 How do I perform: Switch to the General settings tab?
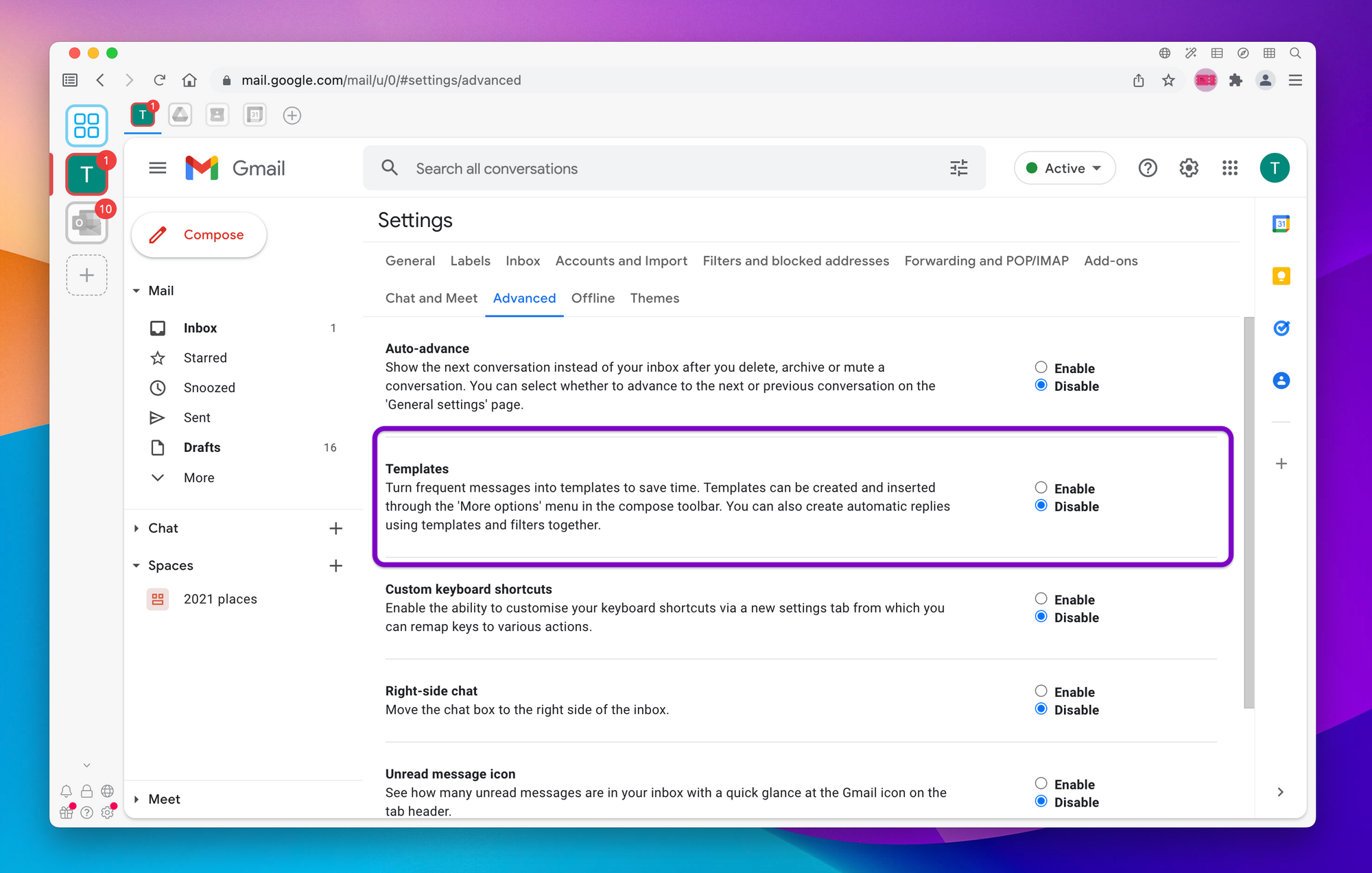click(409, 261)
